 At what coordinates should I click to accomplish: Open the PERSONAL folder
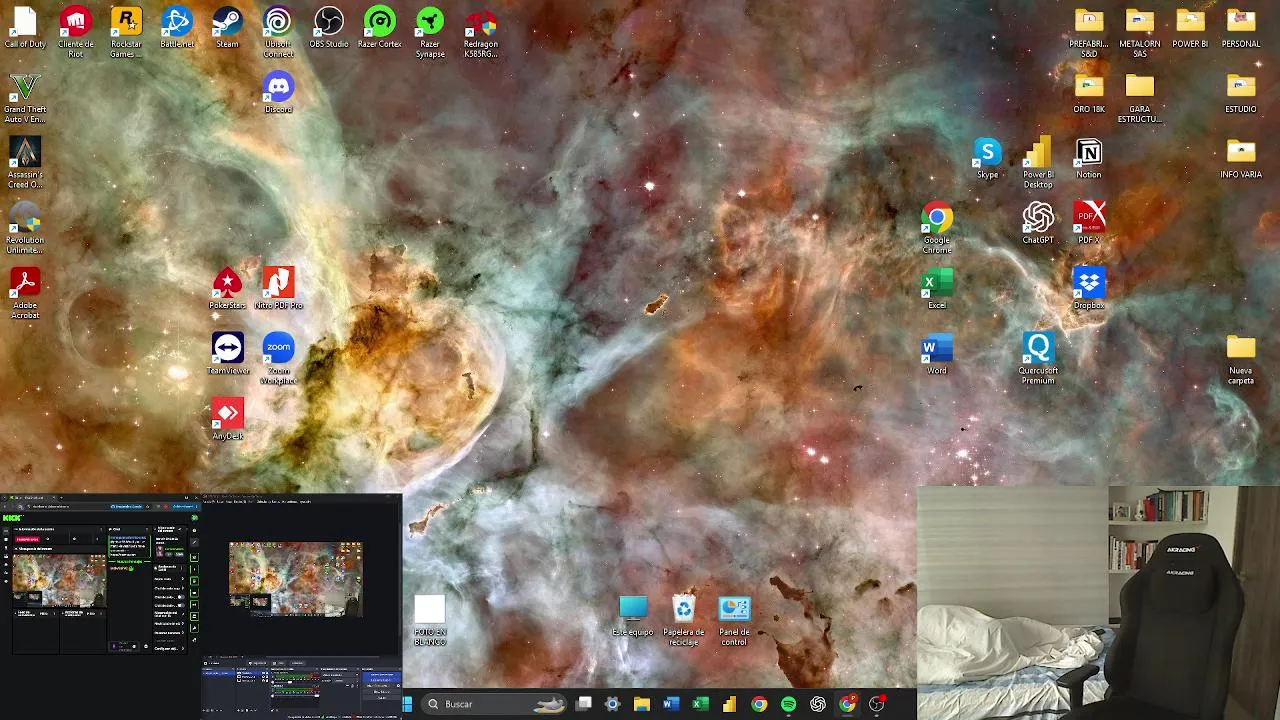click(1241, 29)
